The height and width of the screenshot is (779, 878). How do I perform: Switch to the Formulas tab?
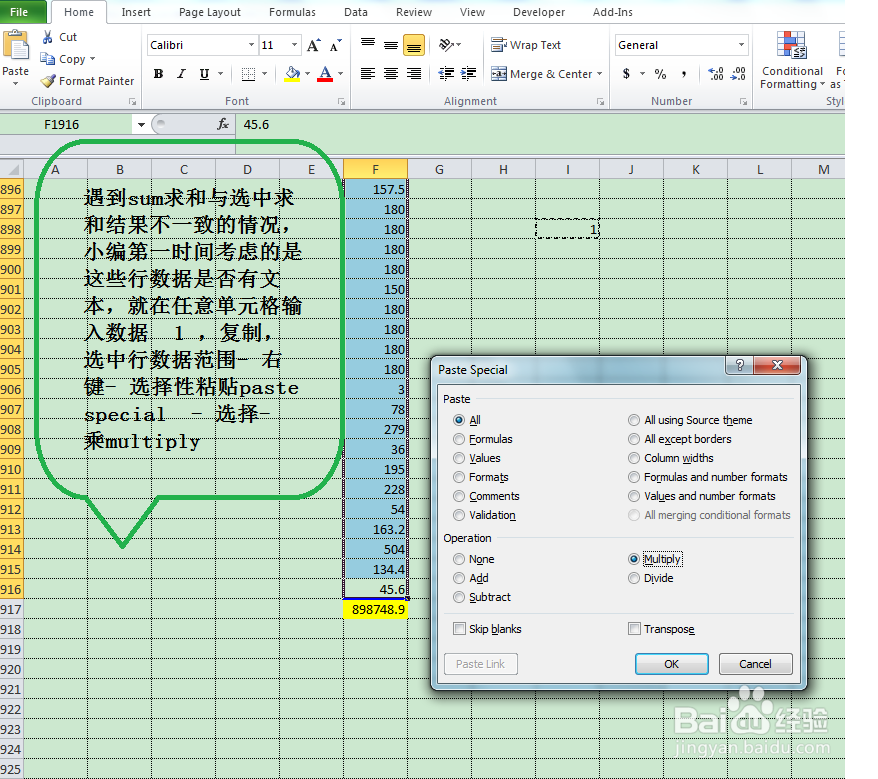(292, 12)
